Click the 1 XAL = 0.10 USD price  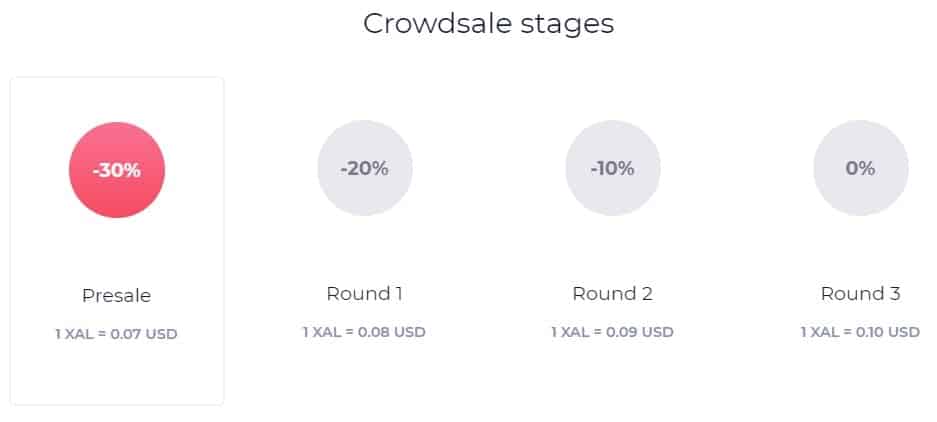(861, 332)
